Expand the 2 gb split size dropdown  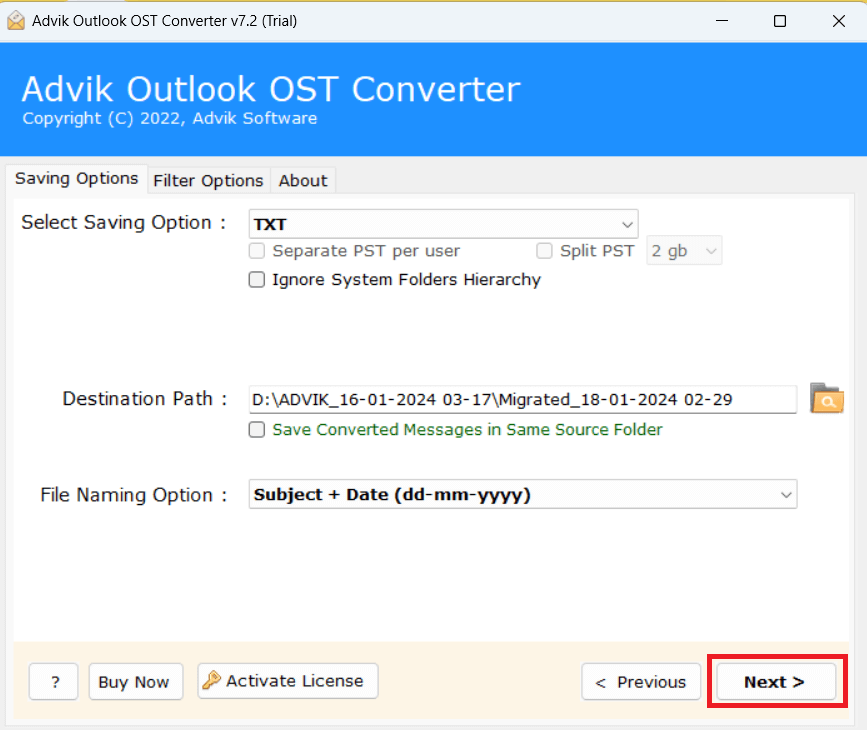pyautogui.click(x=684, y=251)
